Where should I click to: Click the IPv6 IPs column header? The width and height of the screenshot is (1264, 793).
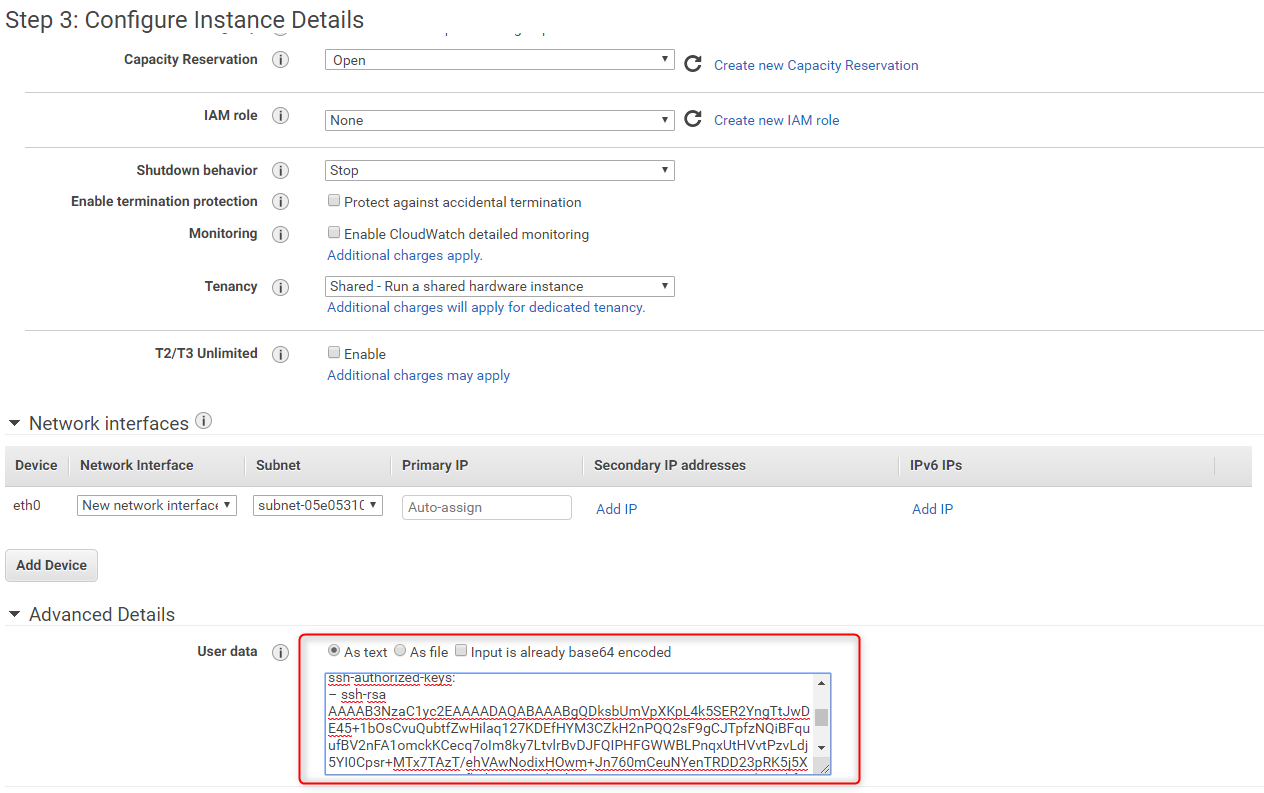tap(936, 465)
